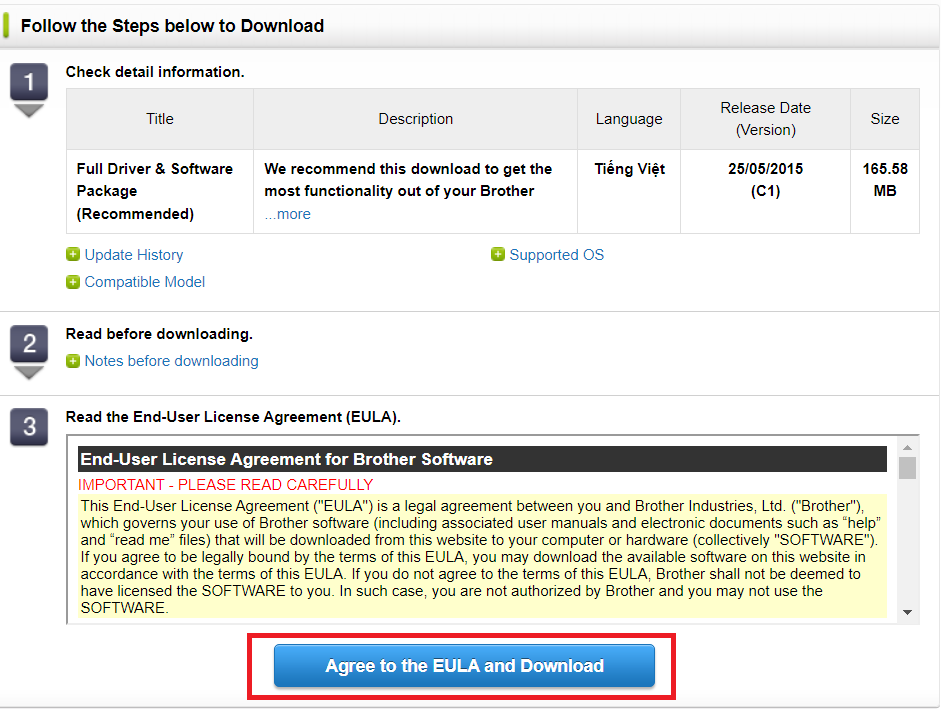941x712 pixels.
Task: Click the EULA scrollbar thumb
Action: coord(907,468)
